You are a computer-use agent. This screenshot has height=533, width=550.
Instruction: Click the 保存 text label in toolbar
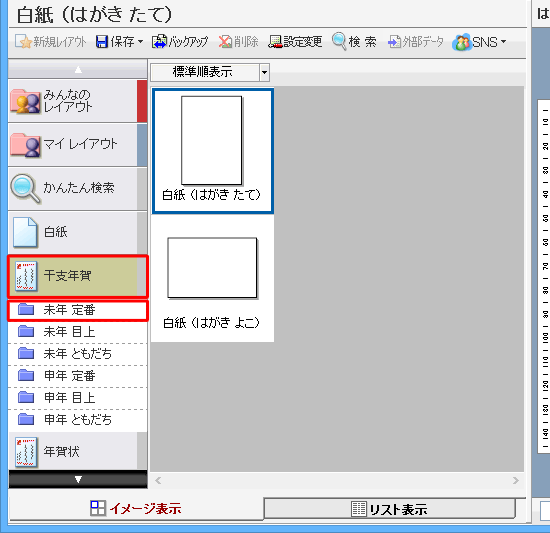(x=122, y=42)
